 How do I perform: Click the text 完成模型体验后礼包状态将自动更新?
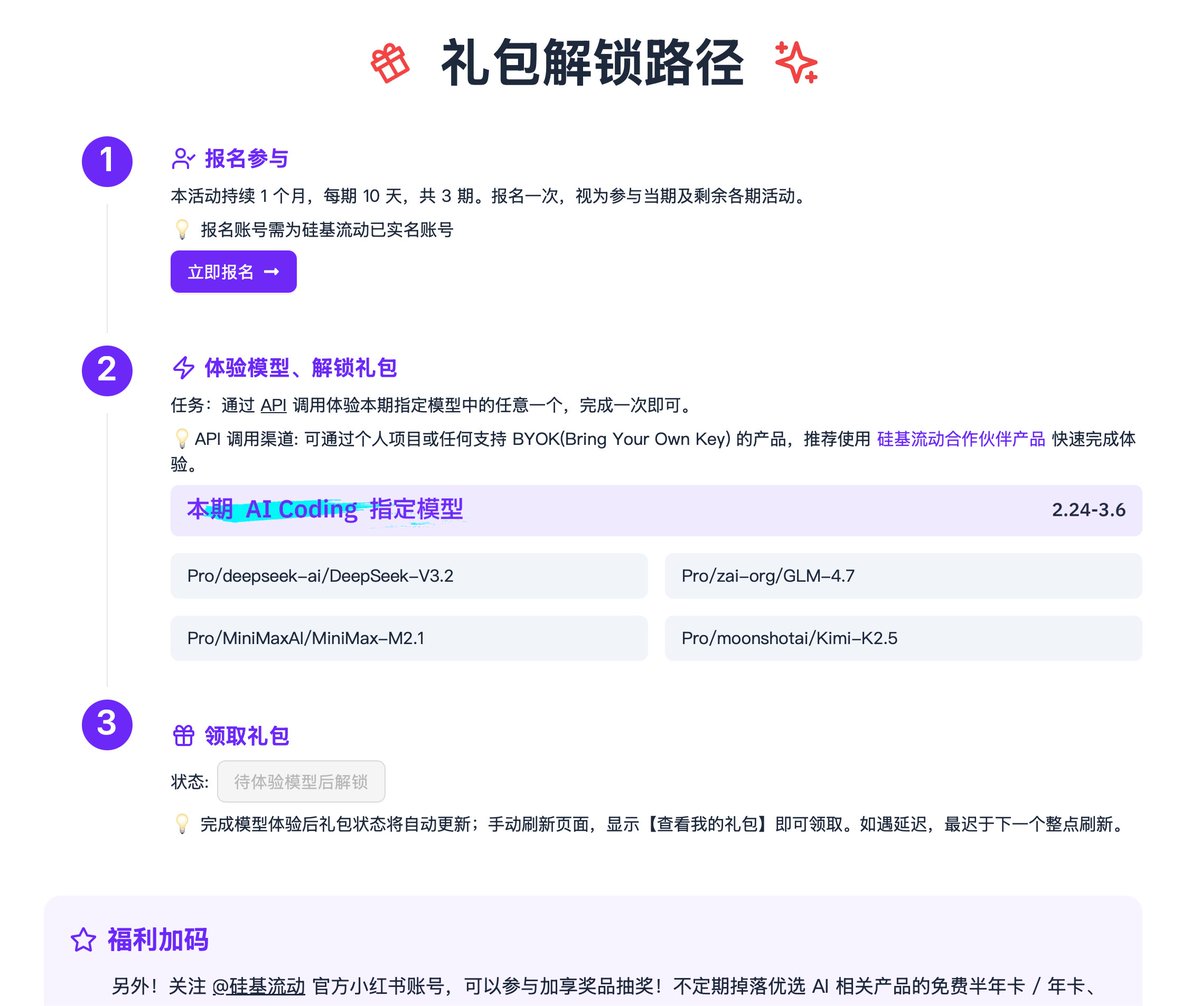[337, 825]
